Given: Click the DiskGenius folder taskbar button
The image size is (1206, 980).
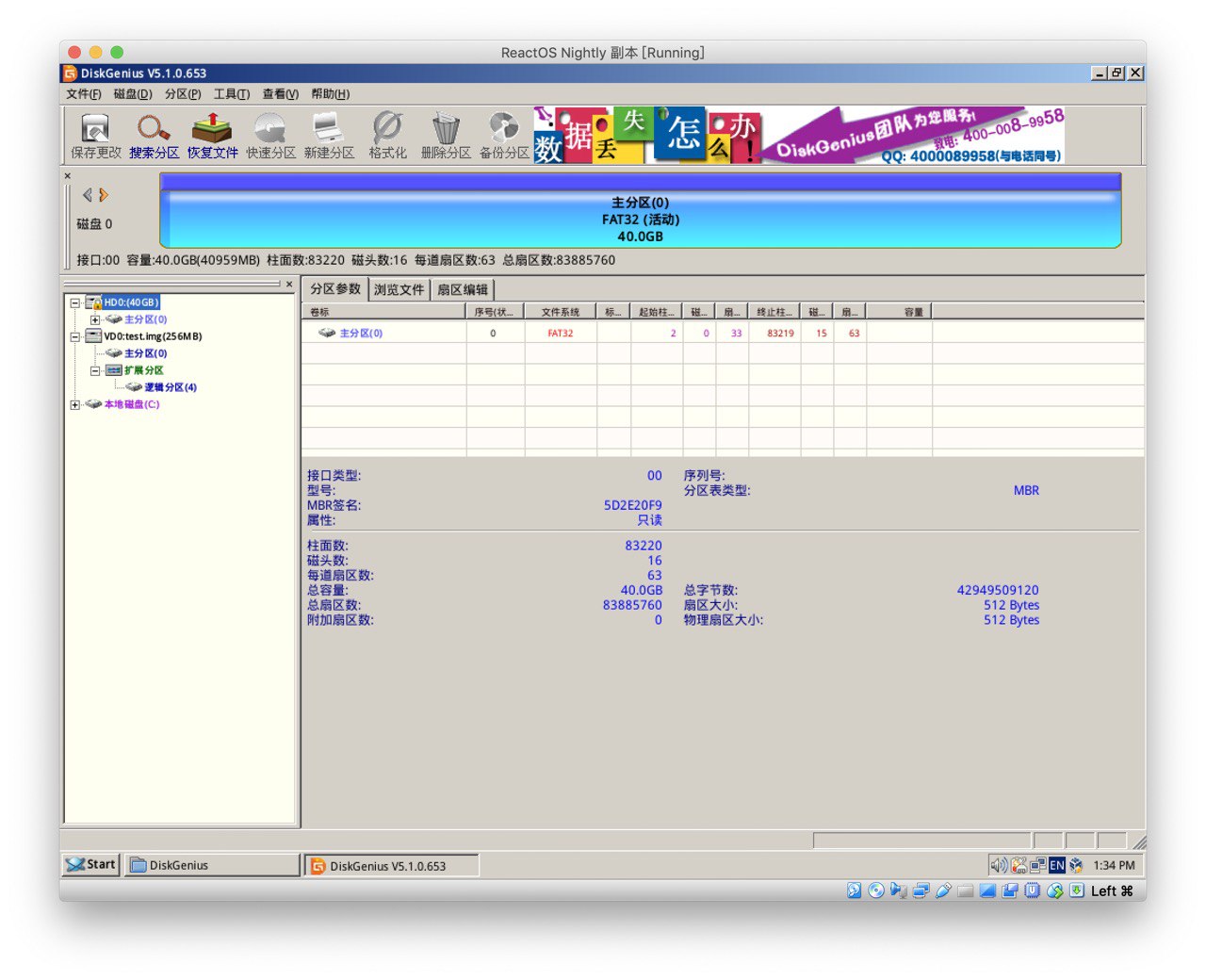Looking at the screenshot, I should [x=213, y=865].
